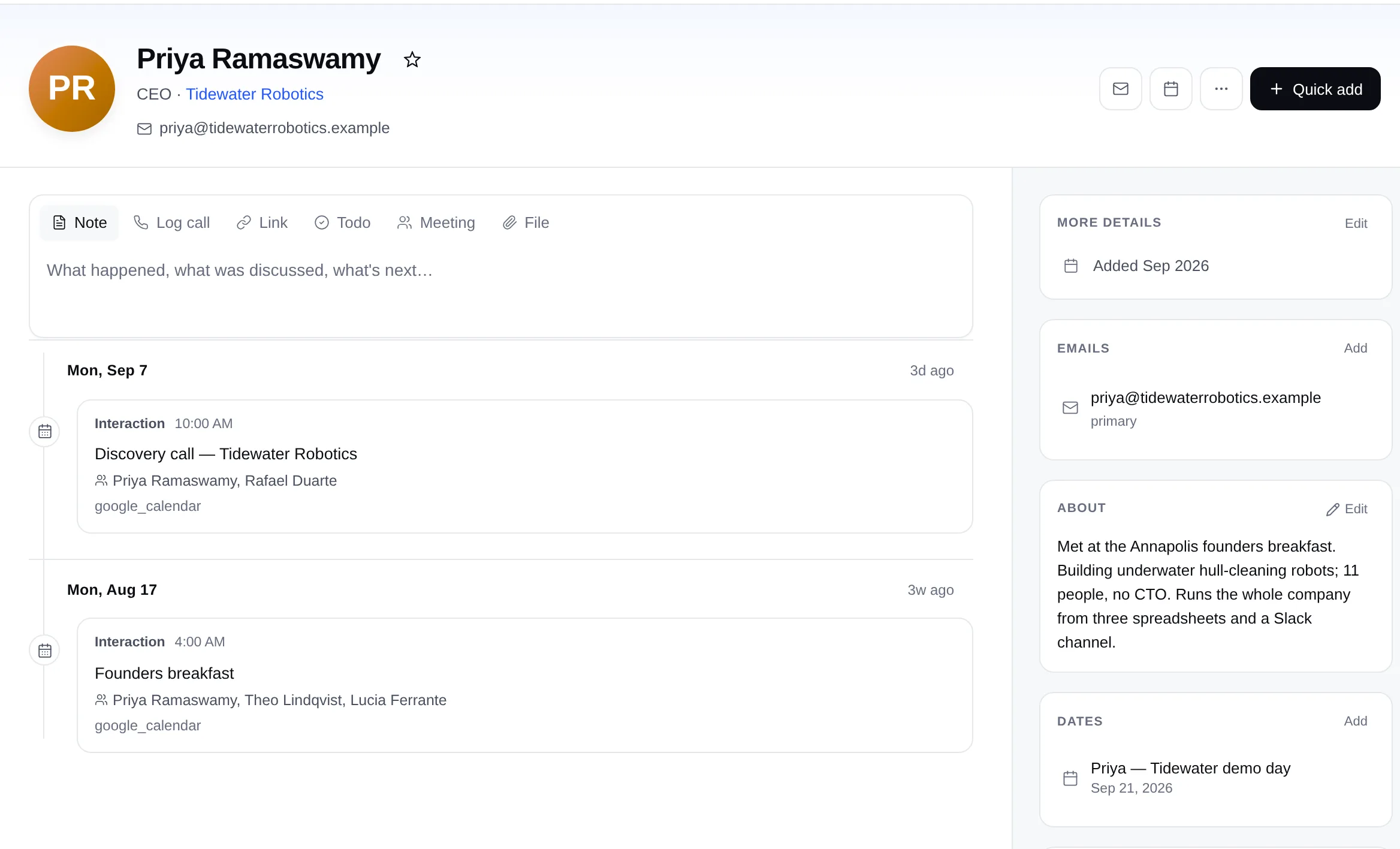Click calendar icon next to Added Sep 2026
1400x849 pixels.
[1071, 266]
